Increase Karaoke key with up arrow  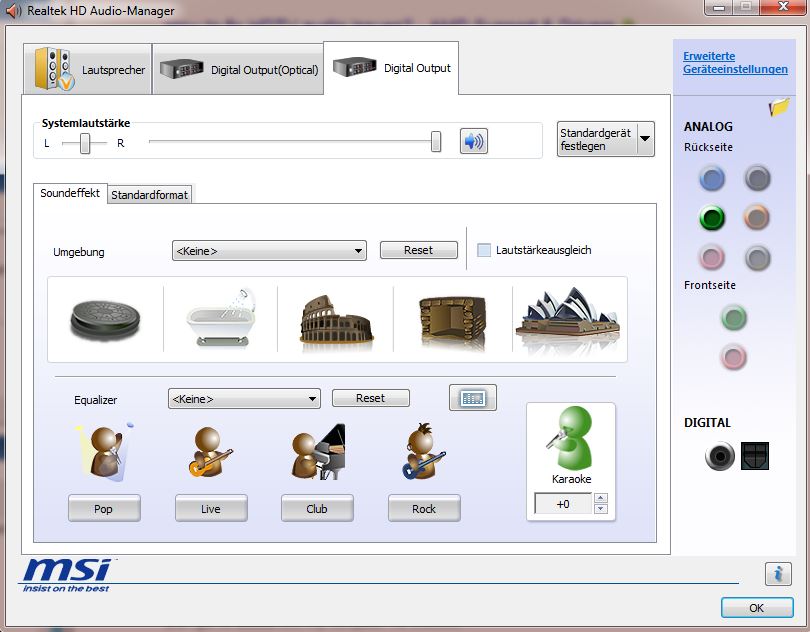click(600, 498)
